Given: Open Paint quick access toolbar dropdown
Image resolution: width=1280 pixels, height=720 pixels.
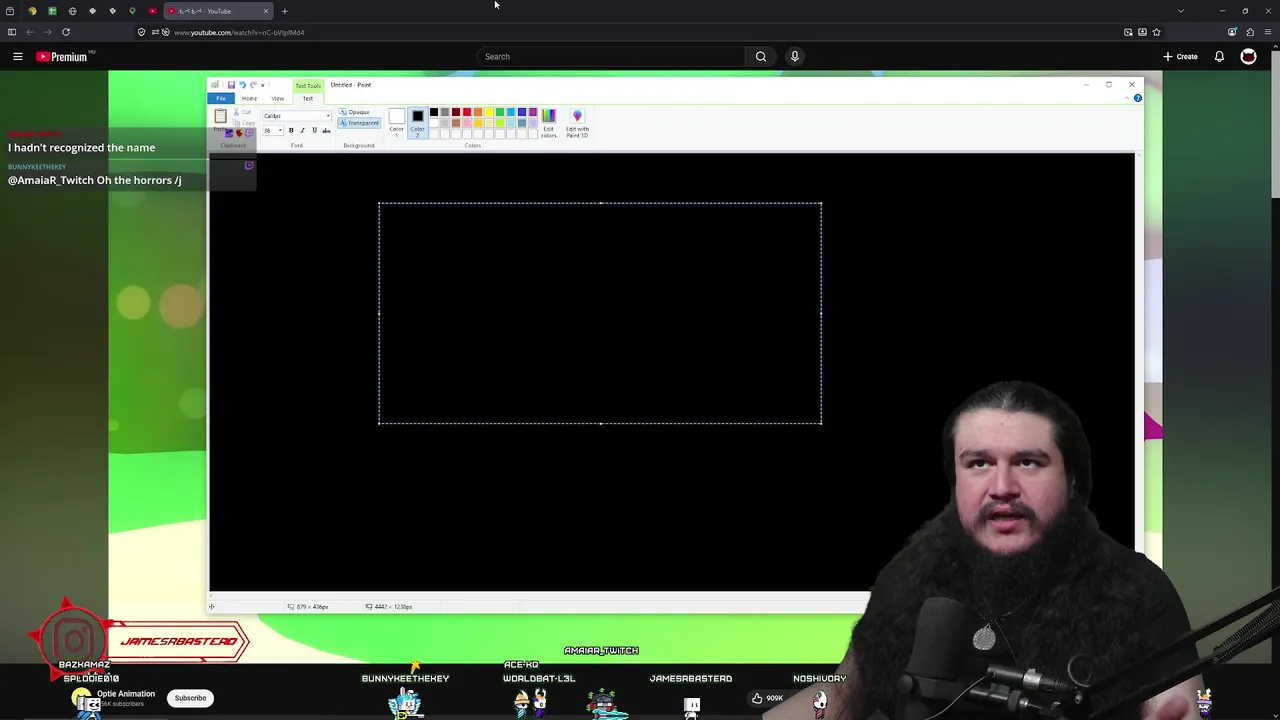Looking at the screenshot, I should pos(262,85).
